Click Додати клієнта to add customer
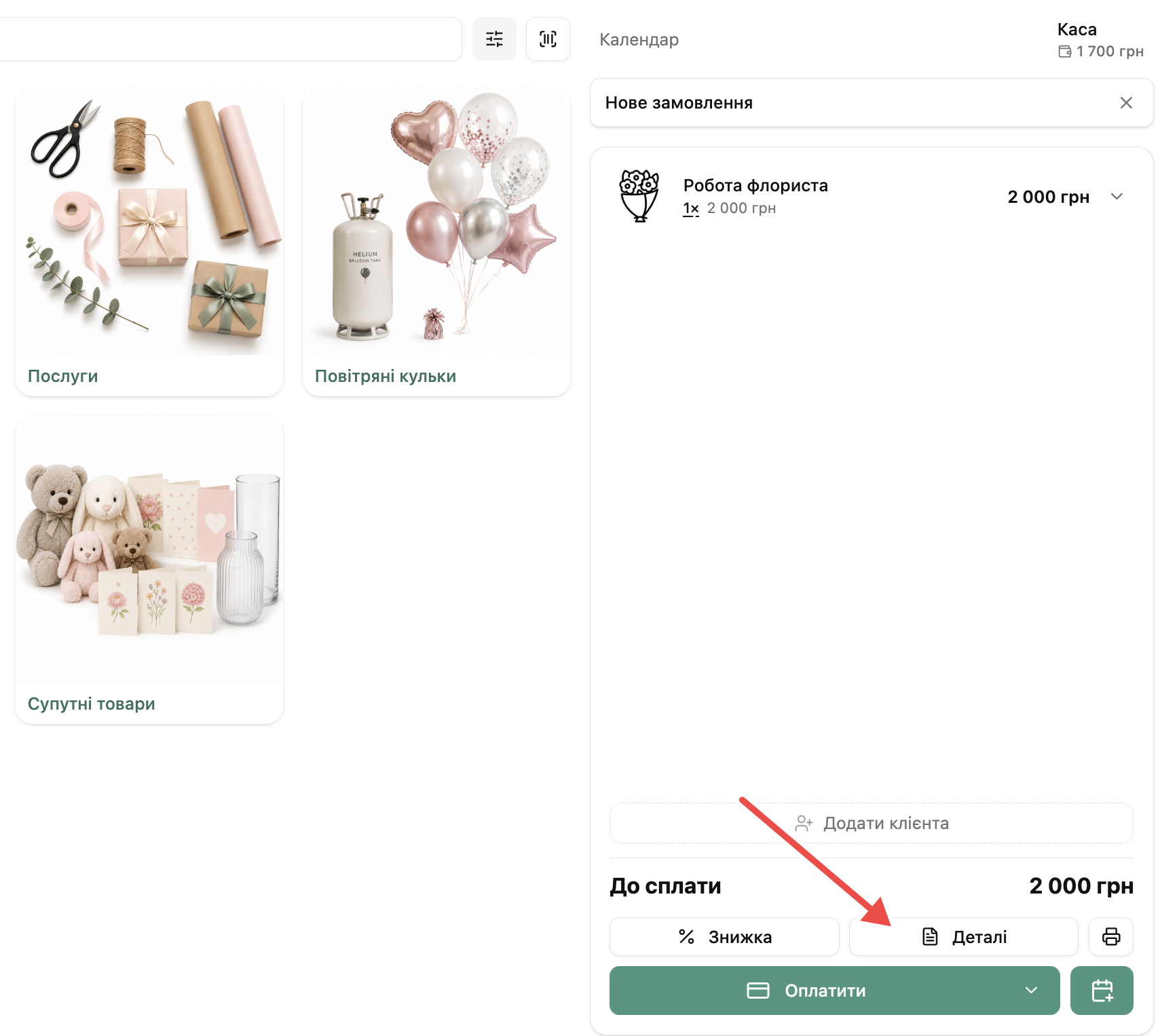The width and height of the screenshot is (1160, 1036). coord(871,823)
